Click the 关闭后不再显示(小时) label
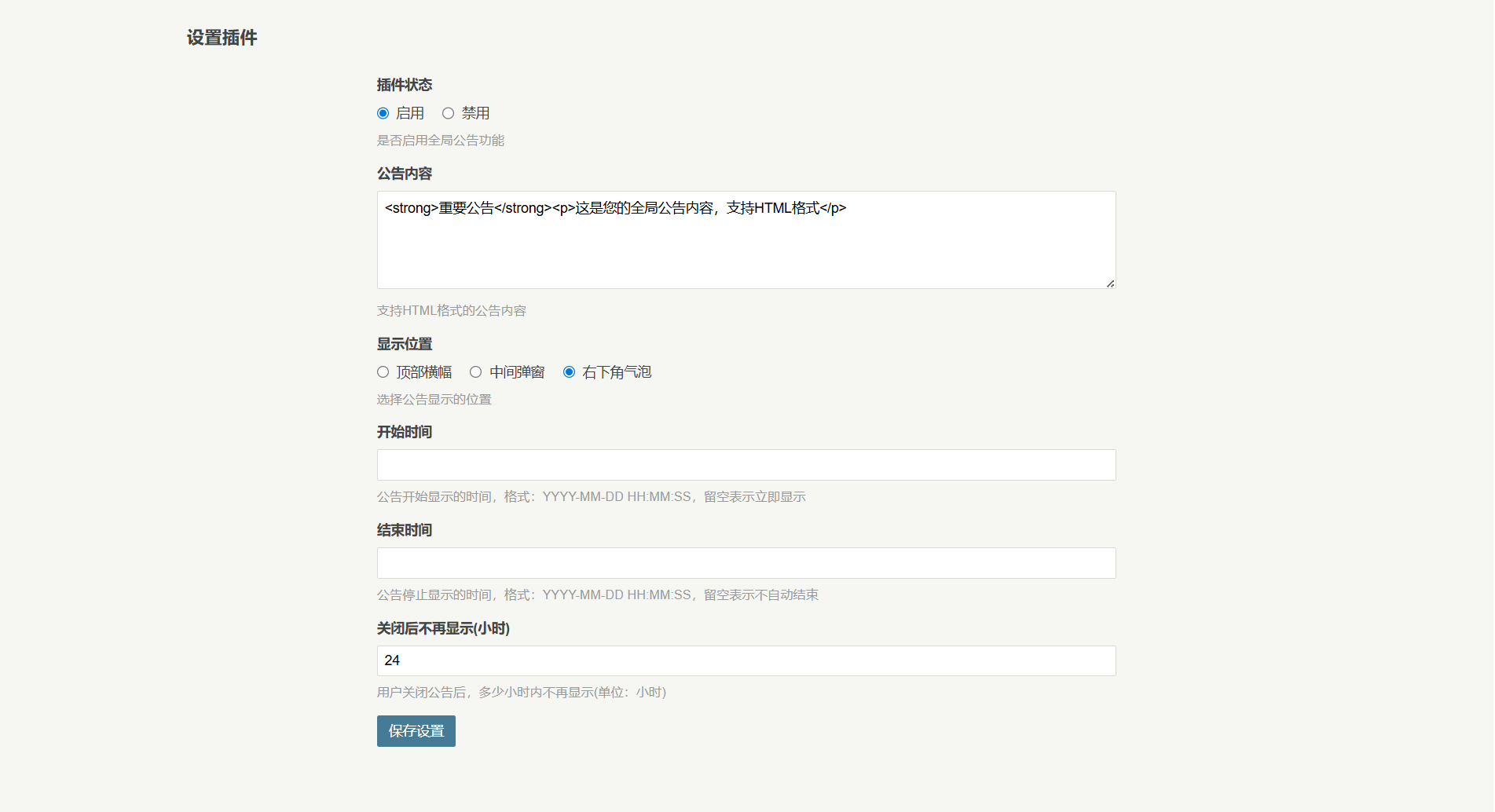1495x812 pixels. 443,628
